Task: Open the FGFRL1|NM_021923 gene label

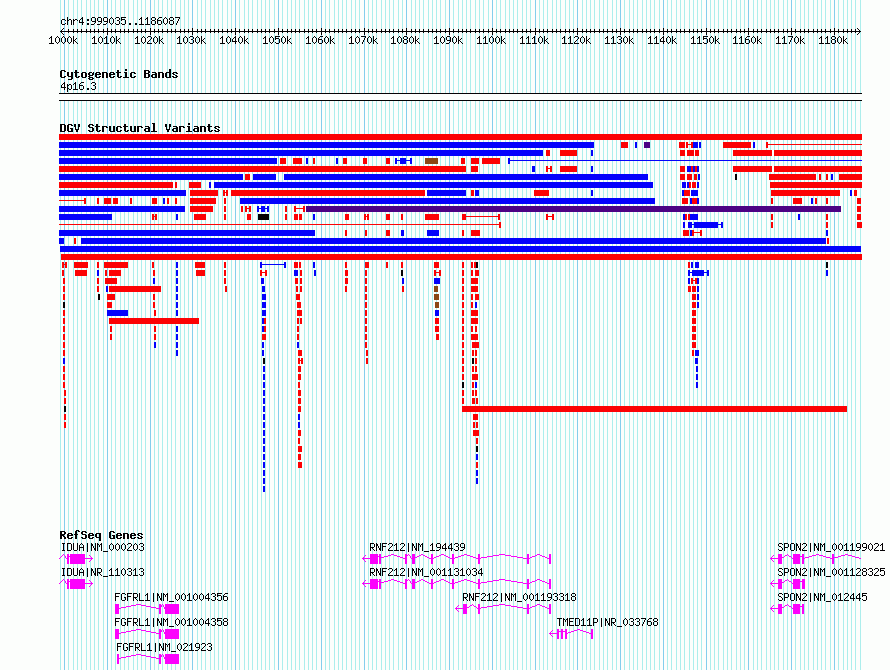Action: 164,647
